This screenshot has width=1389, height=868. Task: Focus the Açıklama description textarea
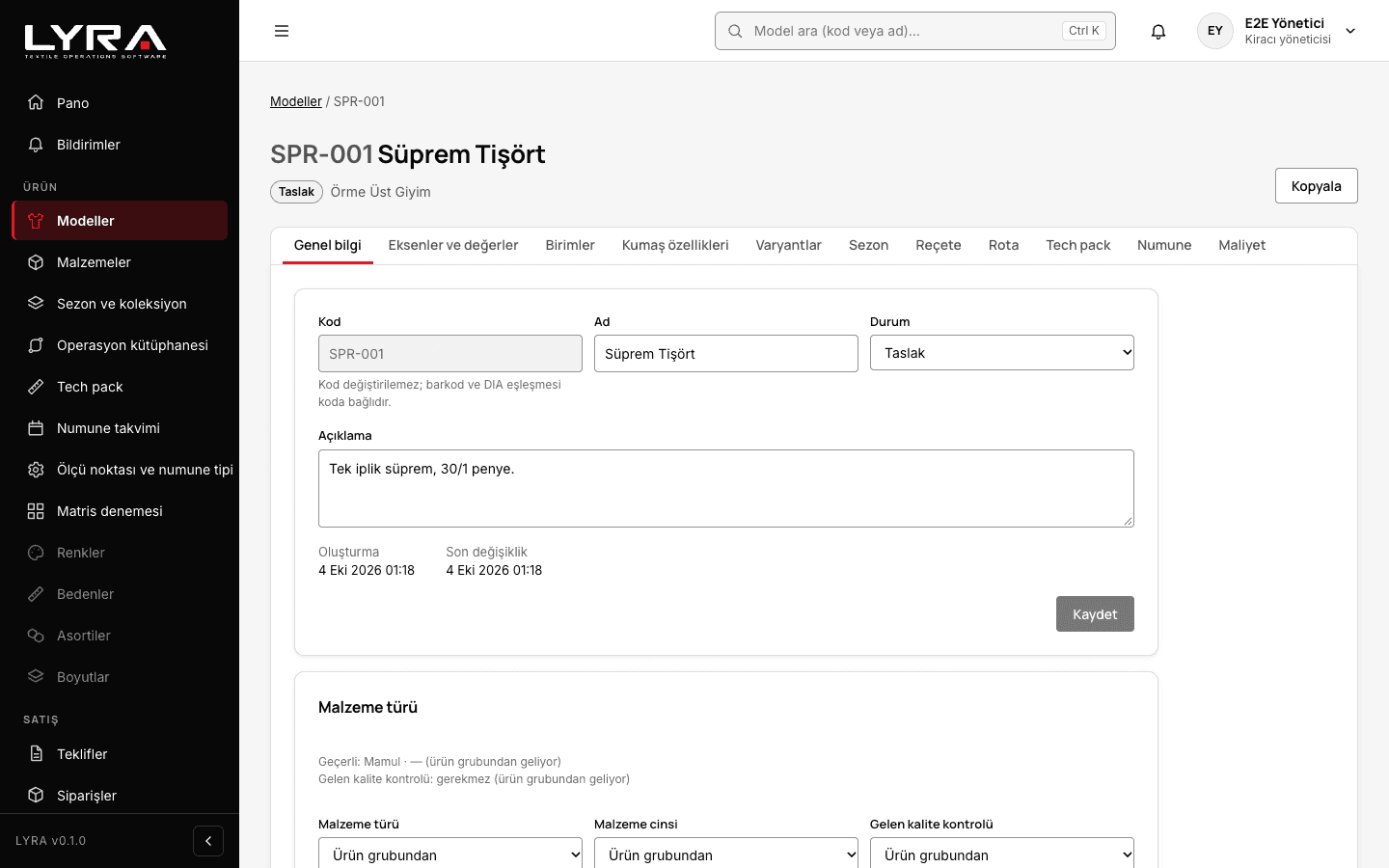pos(726,488)
